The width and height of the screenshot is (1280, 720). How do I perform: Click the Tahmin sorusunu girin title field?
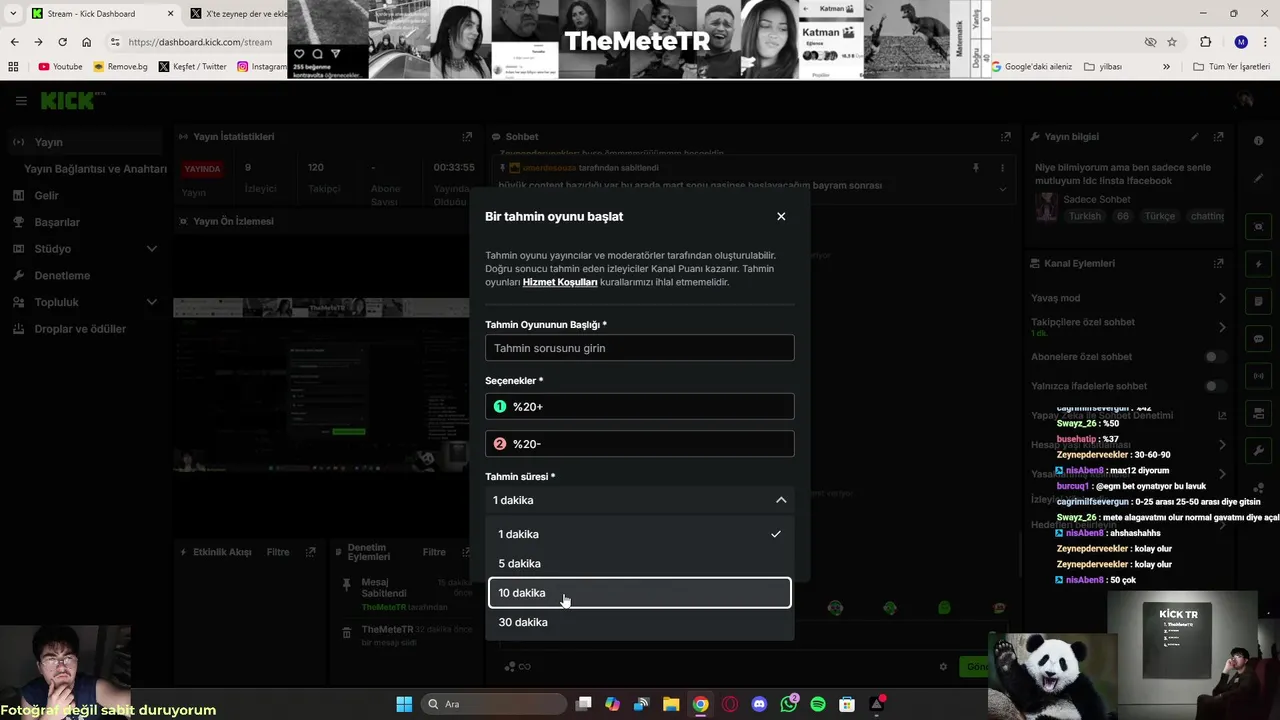[640, 348]
